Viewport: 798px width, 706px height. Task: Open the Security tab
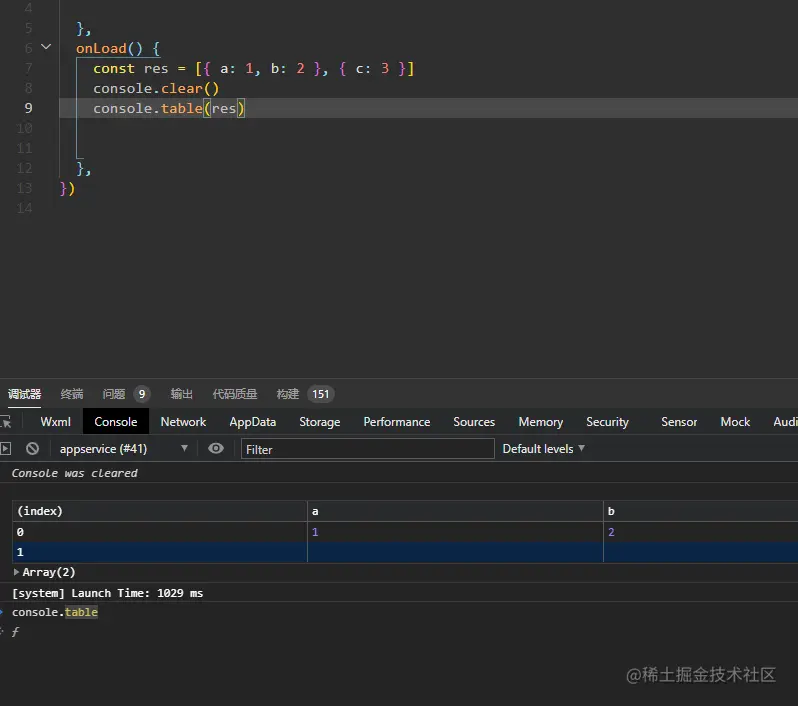tap(607, 422)
